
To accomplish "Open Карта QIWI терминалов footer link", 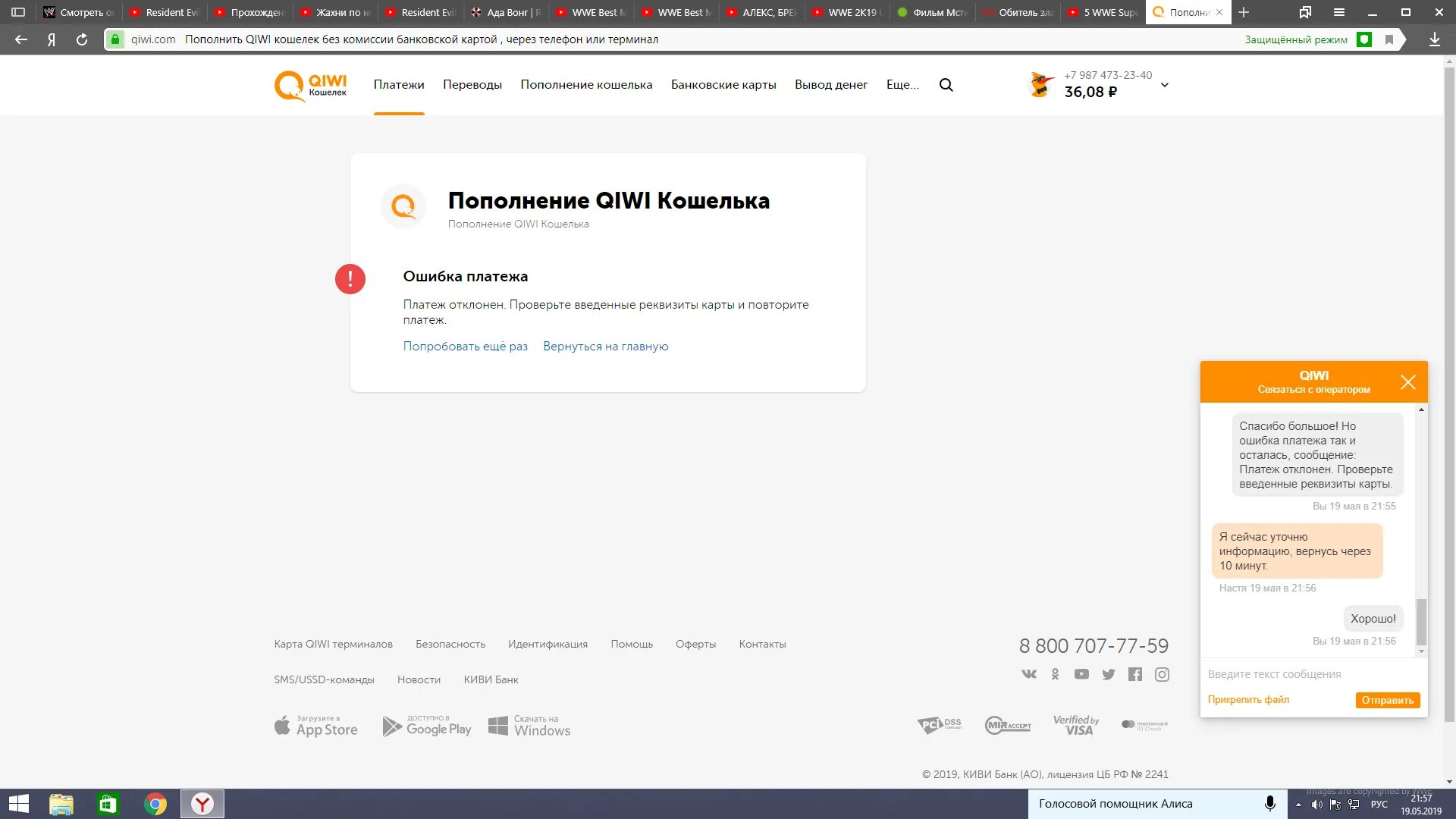I will (333, 644).
